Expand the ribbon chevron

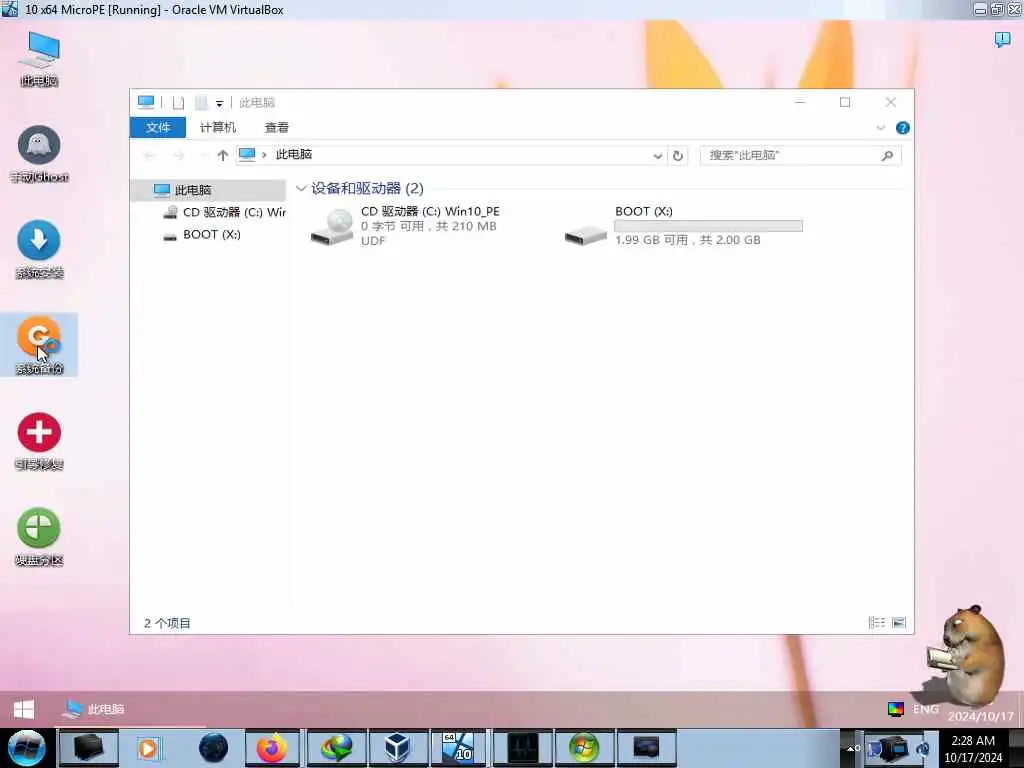[880, 128]
